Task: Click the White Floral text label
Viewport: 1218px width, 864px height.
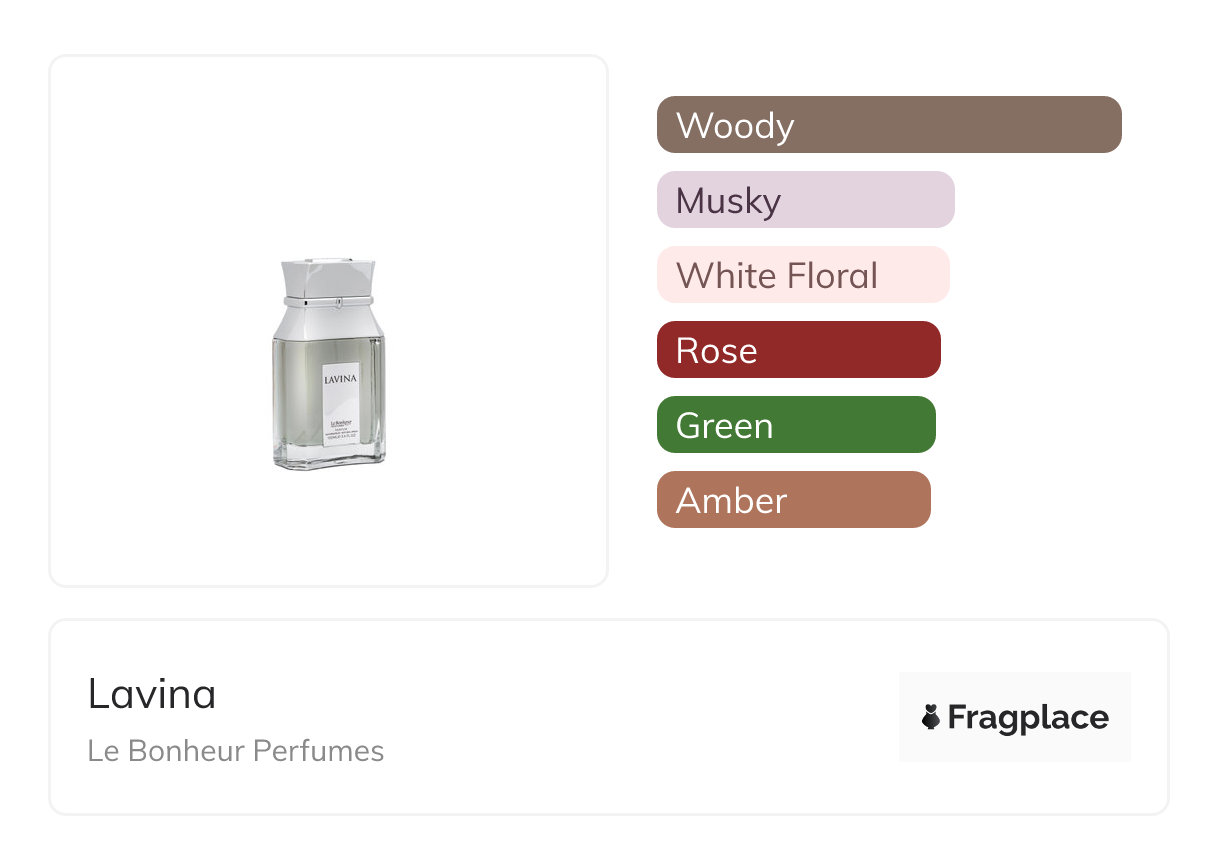Action: [777, 276]
